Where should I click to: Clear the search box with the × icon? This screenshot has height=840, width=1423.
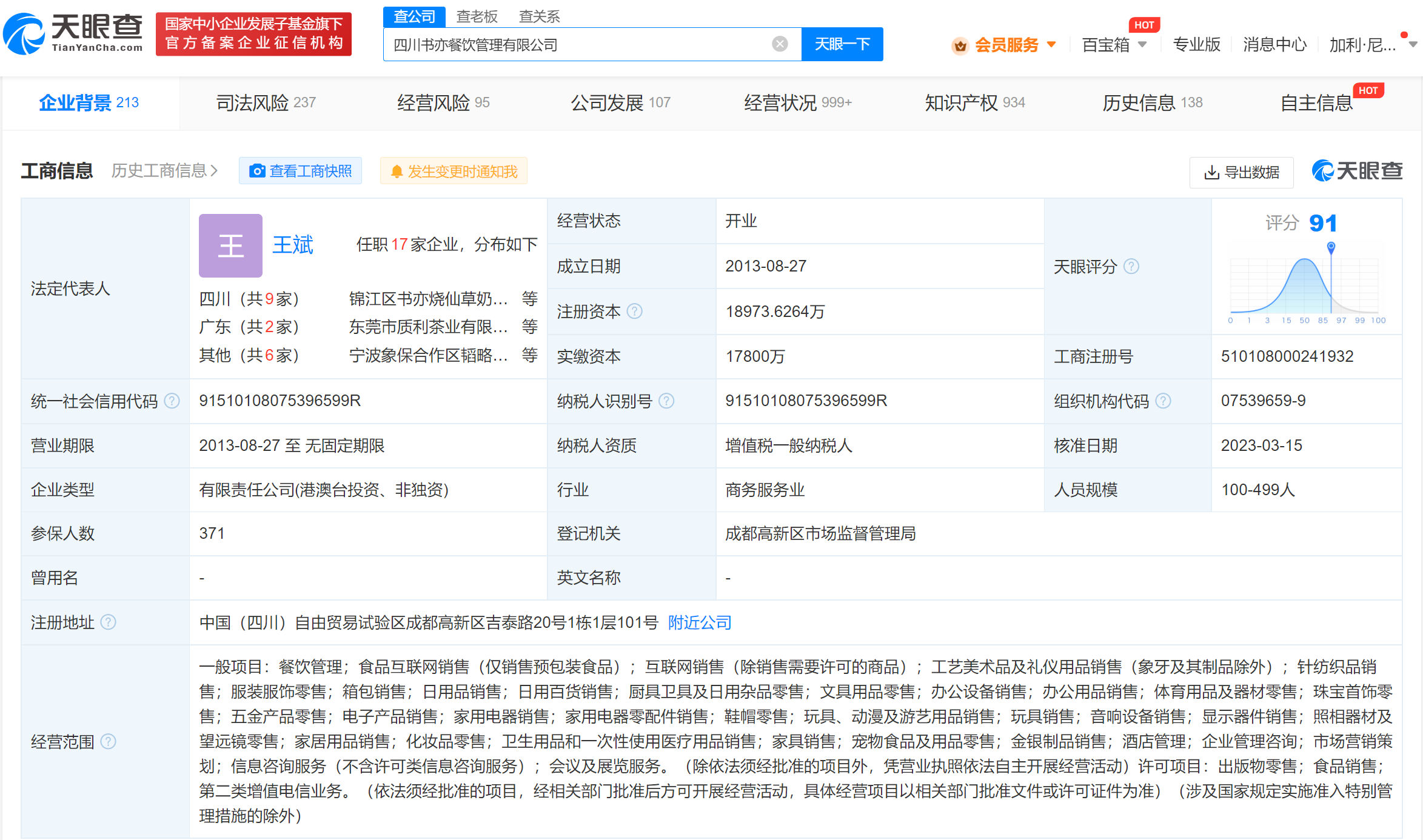point(778,43)
